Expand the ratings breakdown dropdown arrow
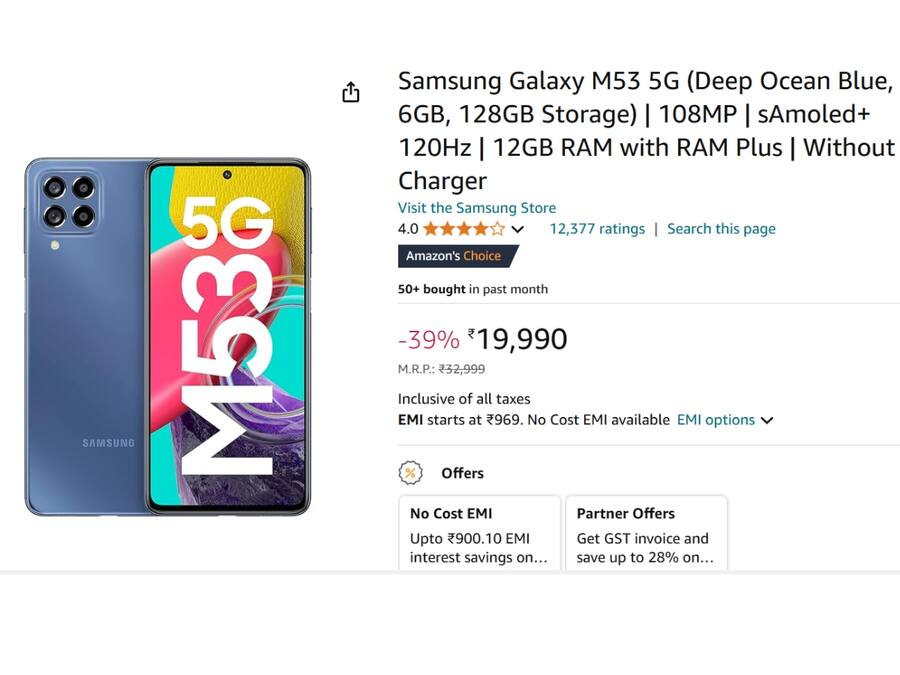Image resolution: width=900 pixels, height=675 pixels. [517, 229]
